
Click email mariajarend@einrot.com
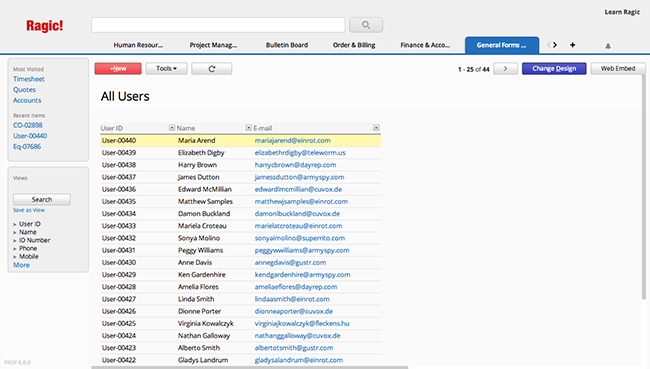pos(292,141)
